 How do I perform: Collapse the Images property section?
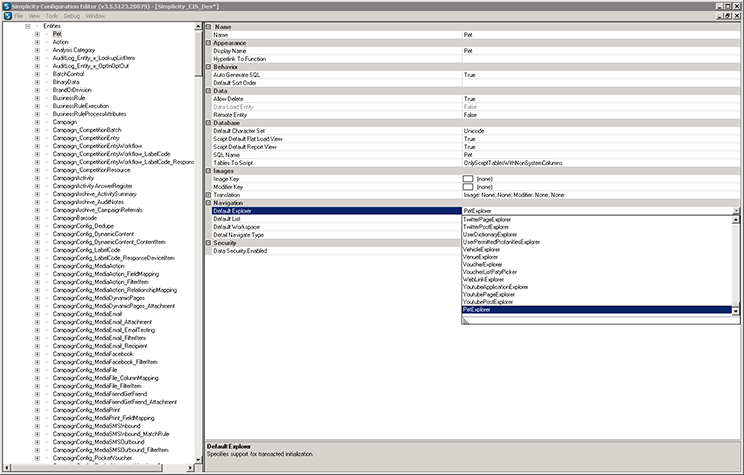coord(208,171)
